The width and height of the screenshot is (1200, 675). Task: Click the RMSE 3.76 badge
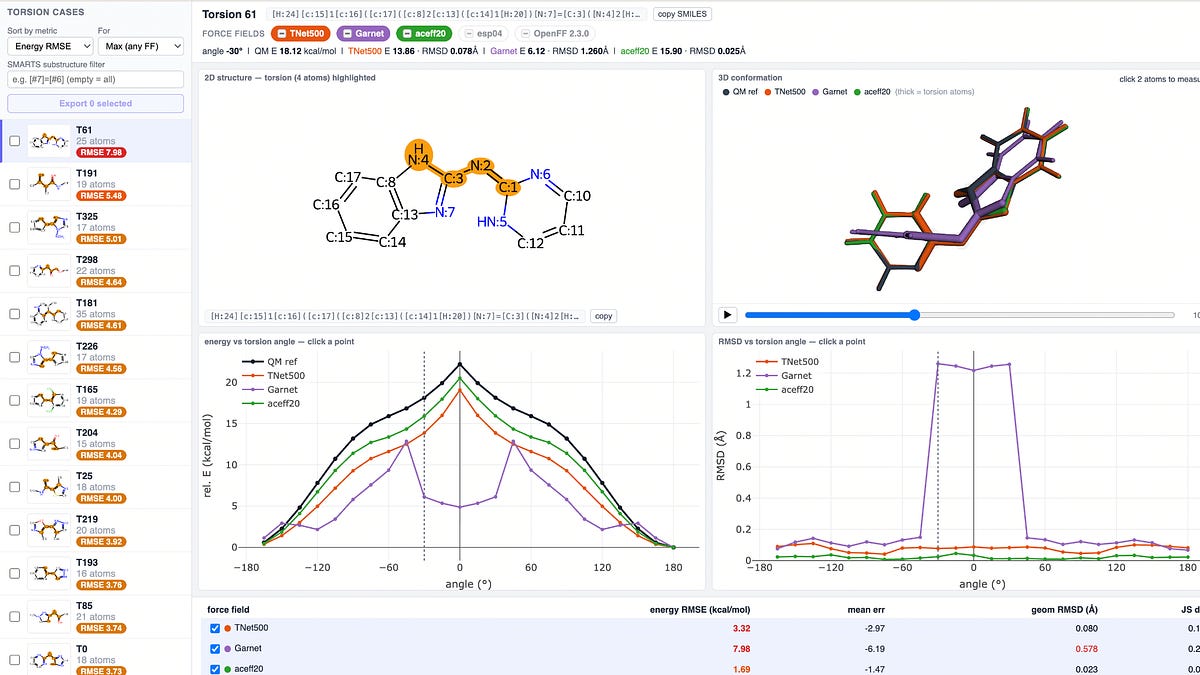click(100, 585)
